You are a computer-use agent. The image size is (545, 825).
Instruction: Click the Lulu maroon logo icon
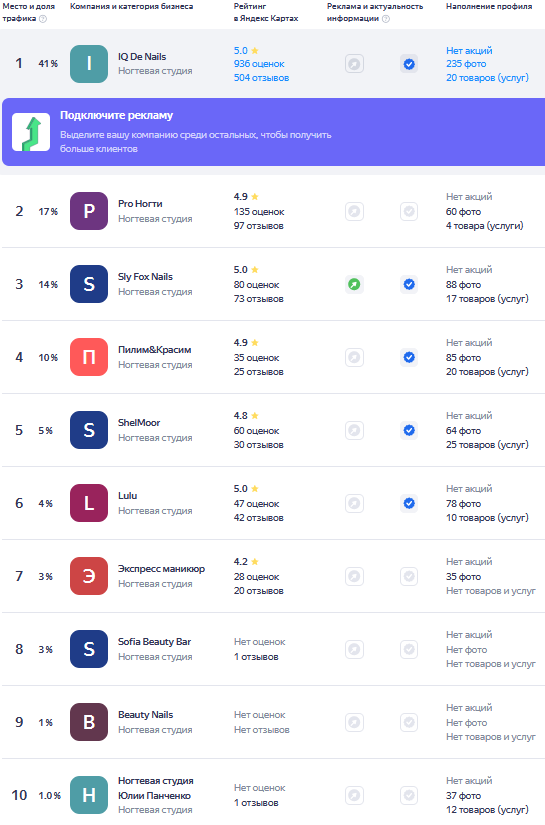(89, 503)
